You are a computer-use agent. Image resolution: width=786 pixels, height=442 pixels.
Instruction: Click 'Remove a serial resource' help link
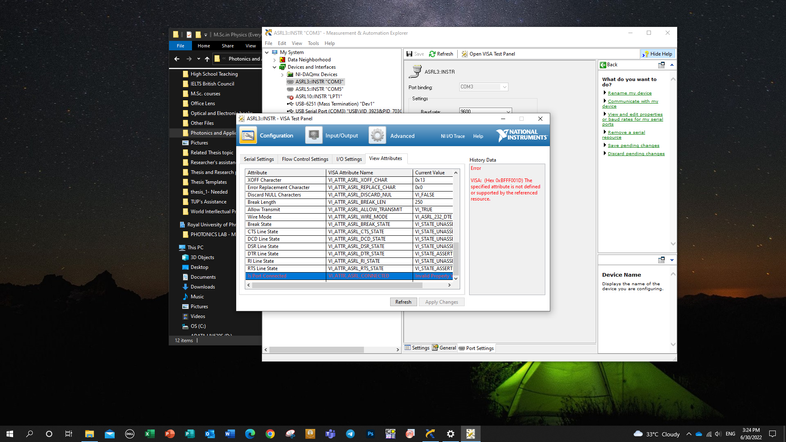[624, 135]
